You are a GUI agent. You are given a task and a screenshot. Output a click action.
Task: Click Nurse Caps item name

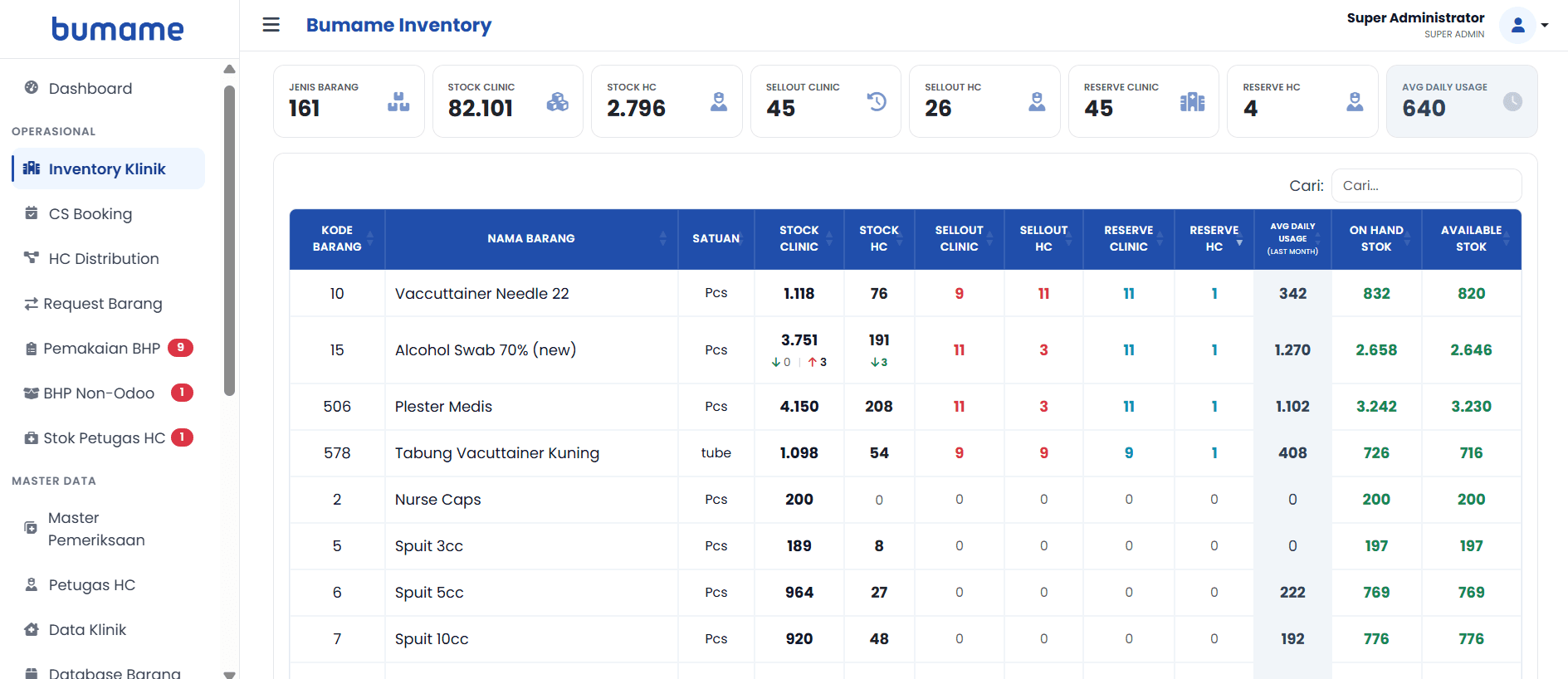click(438, 500)
